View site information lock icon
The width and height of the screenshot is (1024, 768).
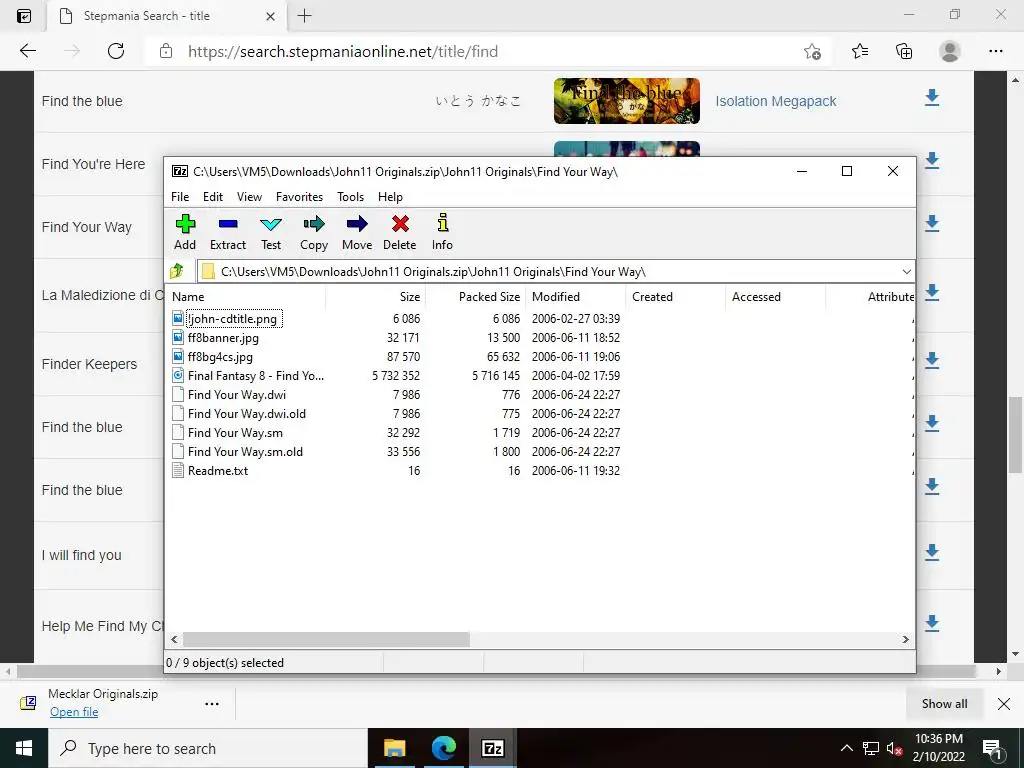coord(166,51)
